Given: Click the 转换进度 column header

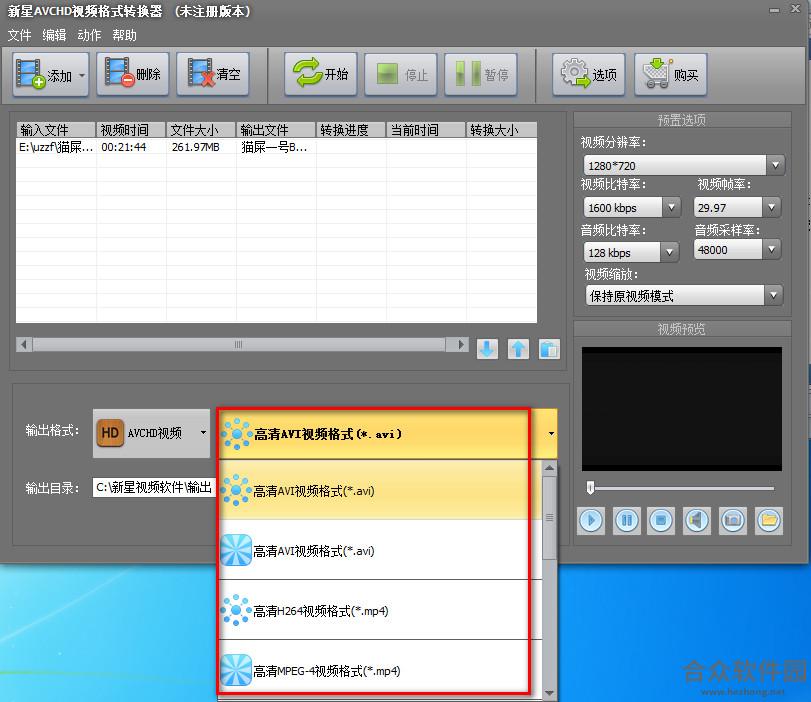Looking at the screenshot, I should 351,130.
